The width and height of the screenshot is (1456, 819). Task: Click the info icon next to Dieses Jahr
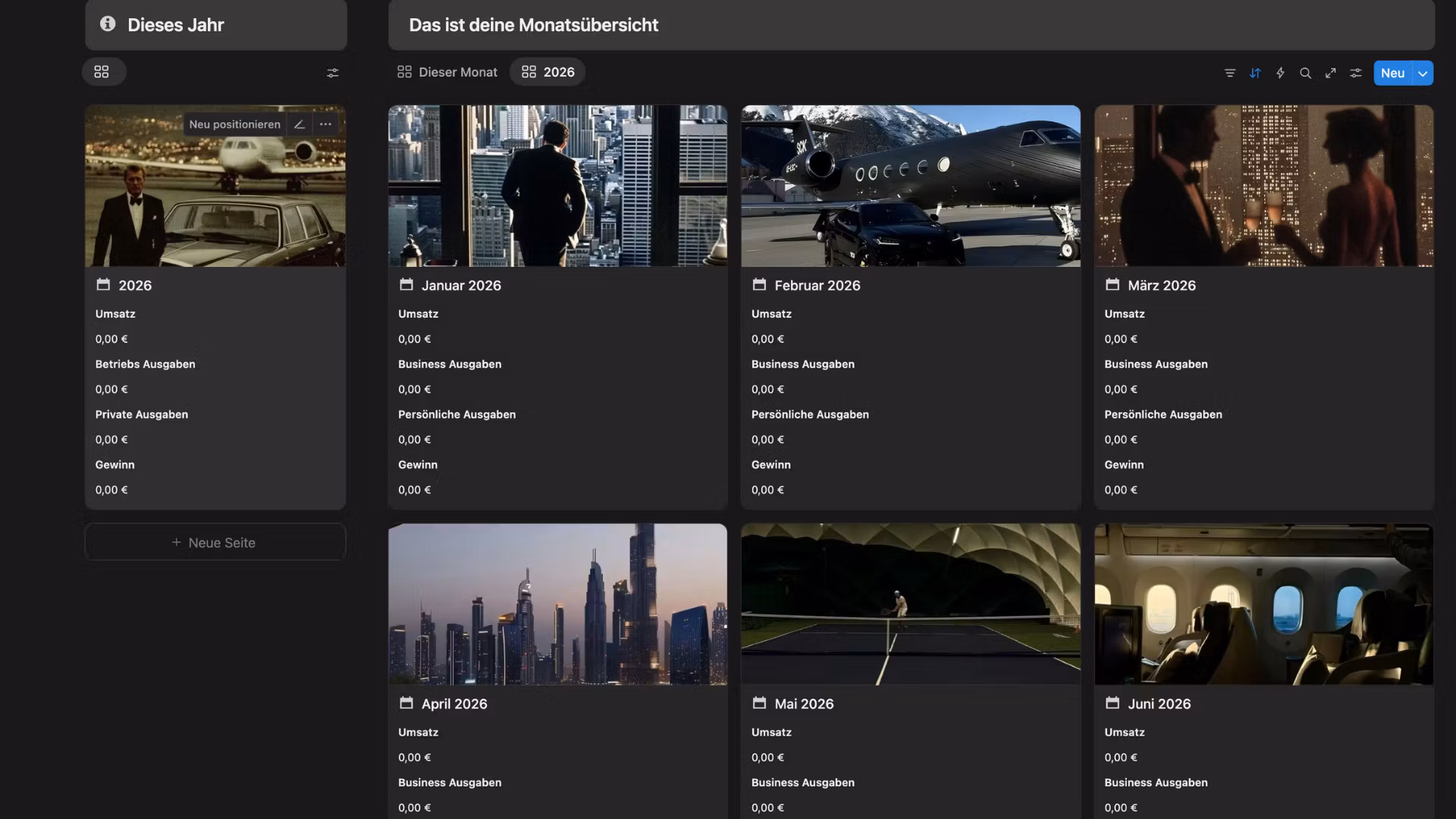click(108, 24)
